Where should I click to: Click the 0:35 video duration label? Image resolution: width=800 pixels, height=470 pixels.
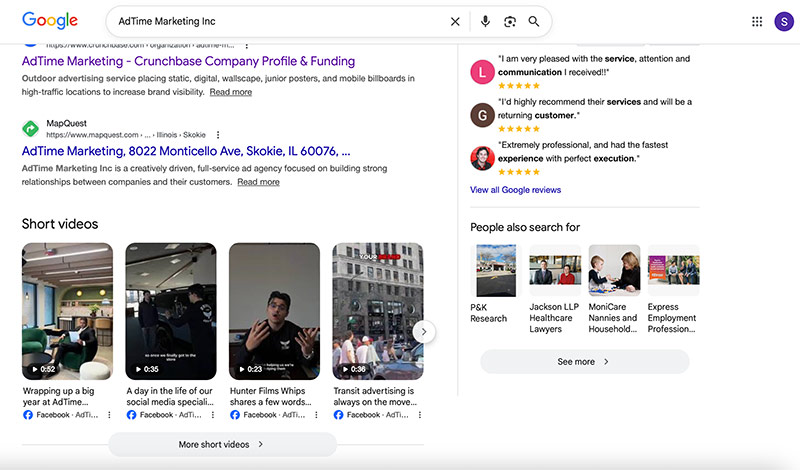pyautogui.click(x=147, y=369)
